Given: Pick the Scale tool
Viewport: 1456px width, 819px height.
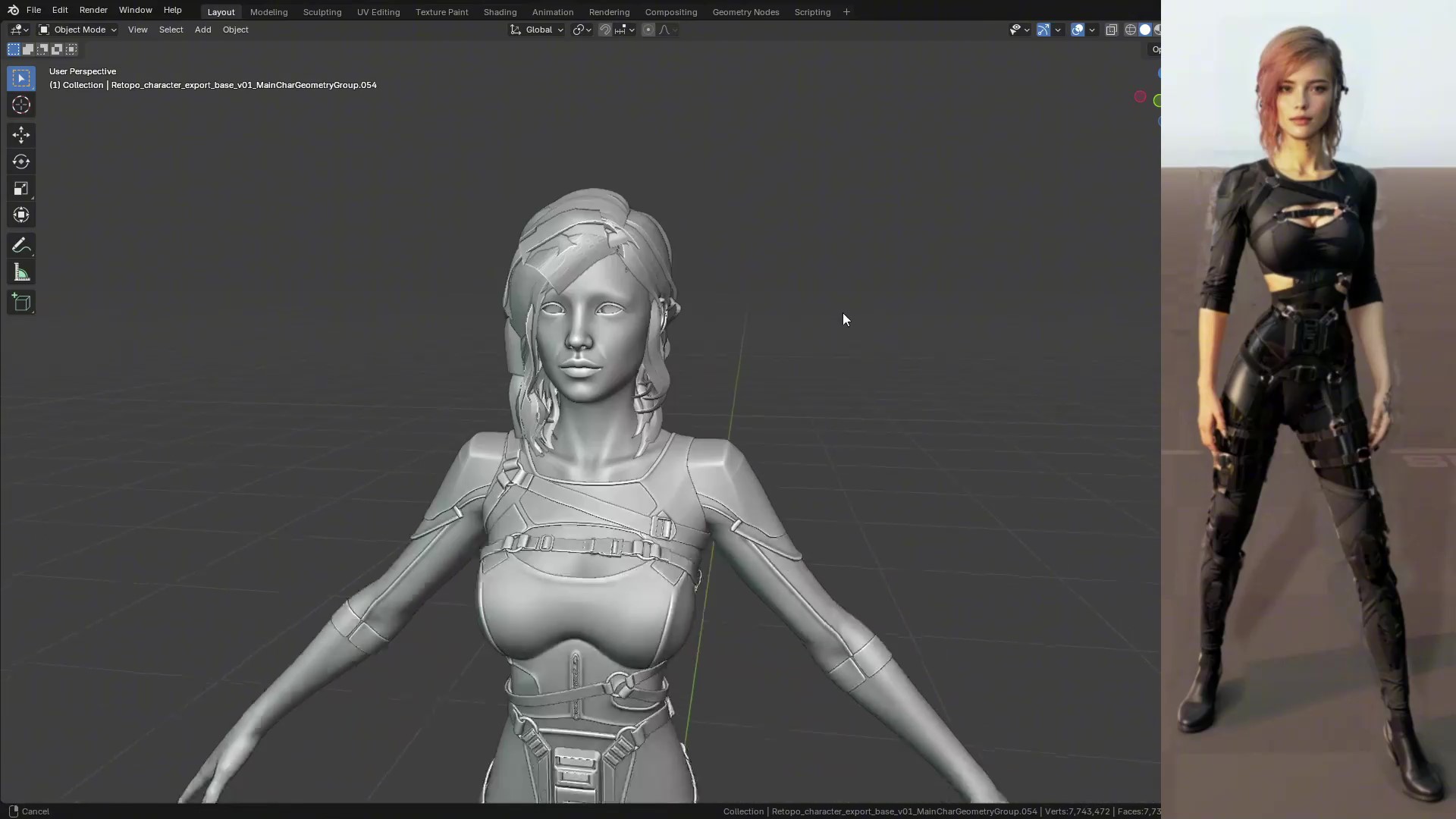Looking at the screenshot, I should [21, 189].
